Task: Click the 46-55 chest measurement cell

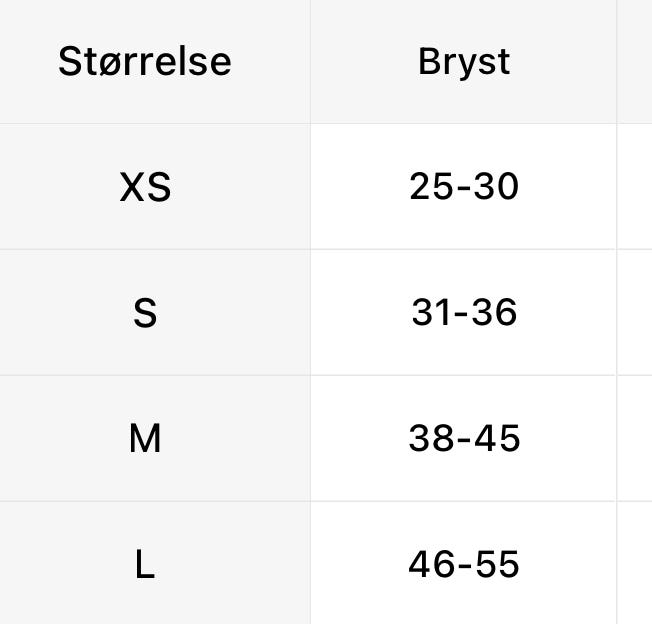Action: coord(464,563)
